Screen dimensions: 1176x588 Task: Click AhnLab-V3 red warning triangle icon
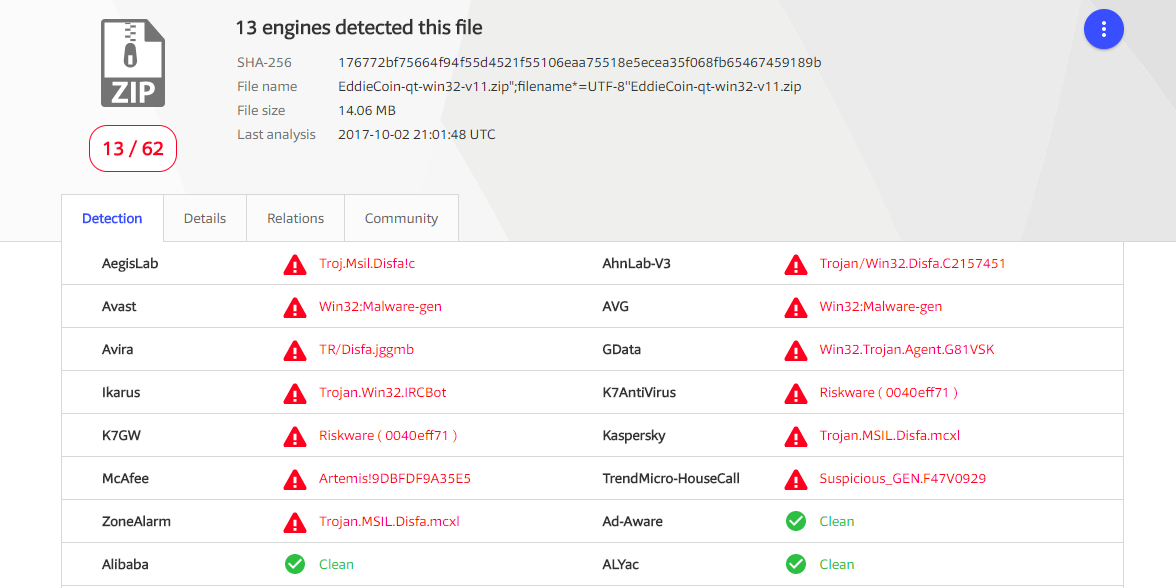(796, 264)
